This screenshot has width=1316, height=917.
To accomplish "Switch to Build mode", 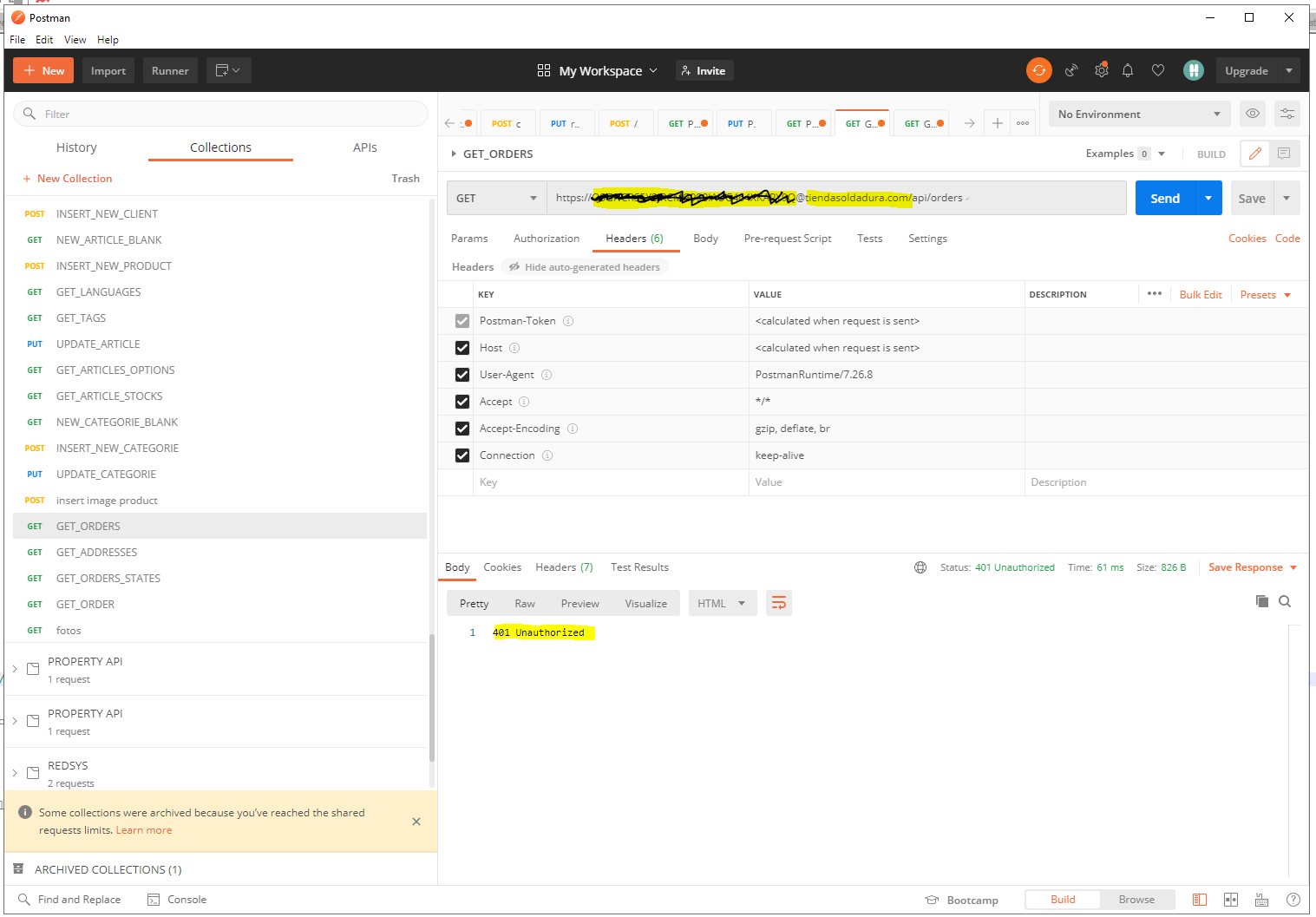I will click(x=1063, y=900).
